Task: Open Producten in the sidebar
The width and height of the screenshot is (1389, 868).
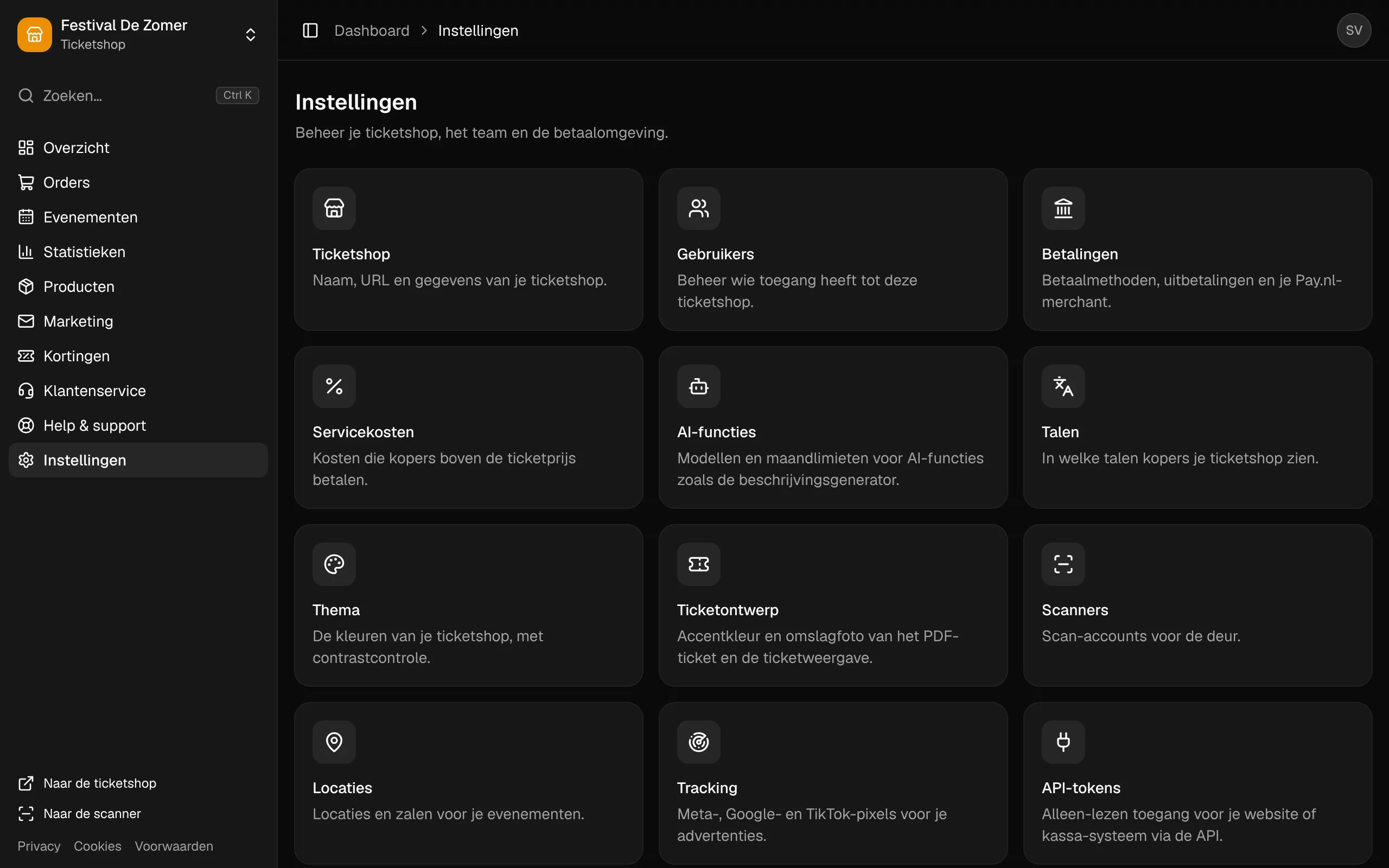Action: (138, 286)
